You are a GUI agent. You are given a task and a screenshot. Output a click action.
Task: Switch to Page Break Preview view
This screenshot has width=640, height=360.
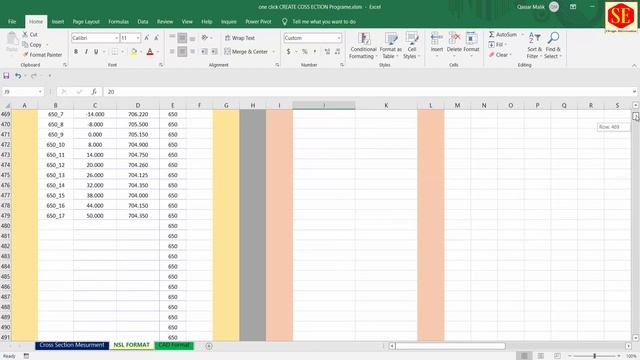pos(558,356)
